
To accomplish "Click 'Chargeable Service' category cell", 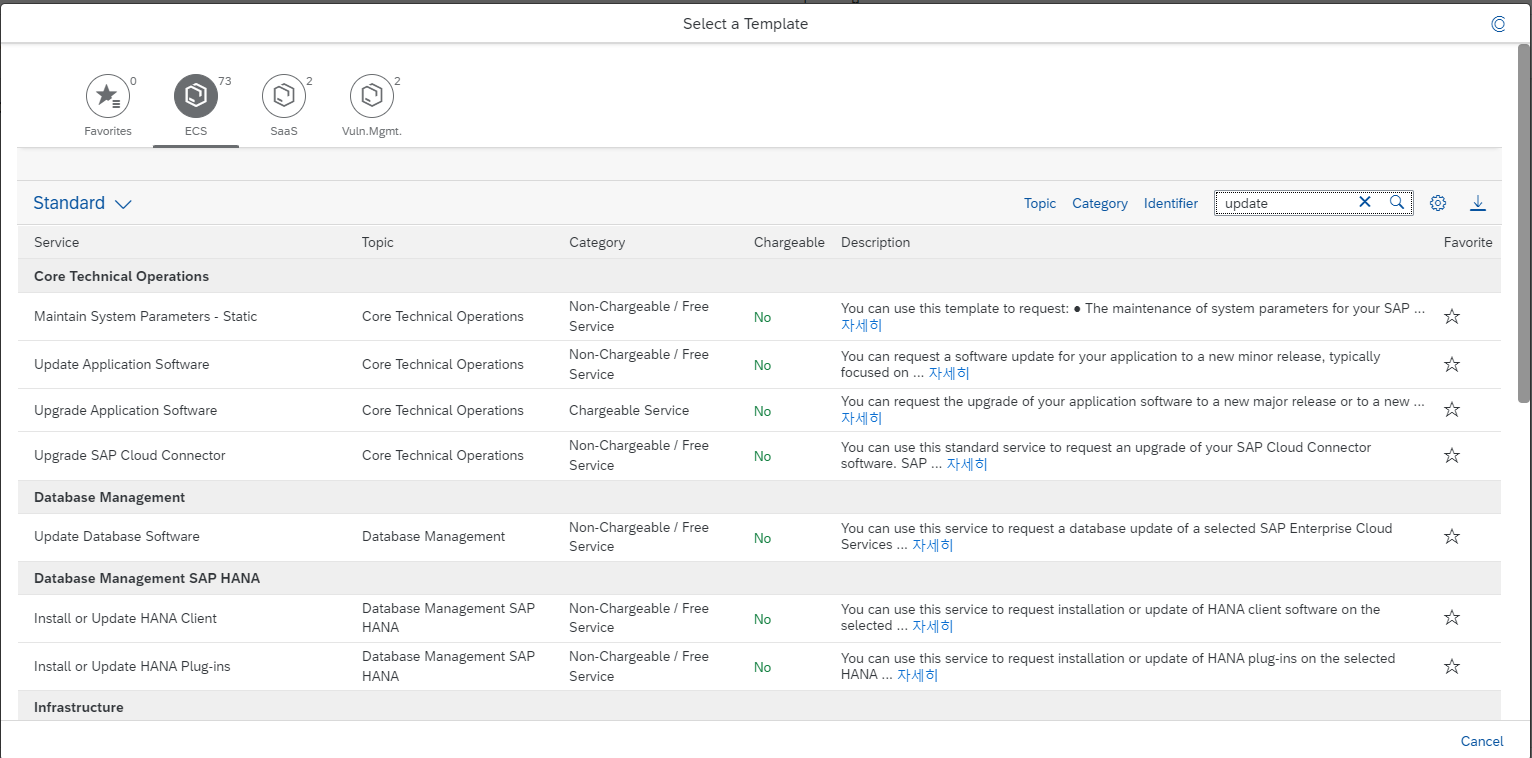I will click(629, 410).
